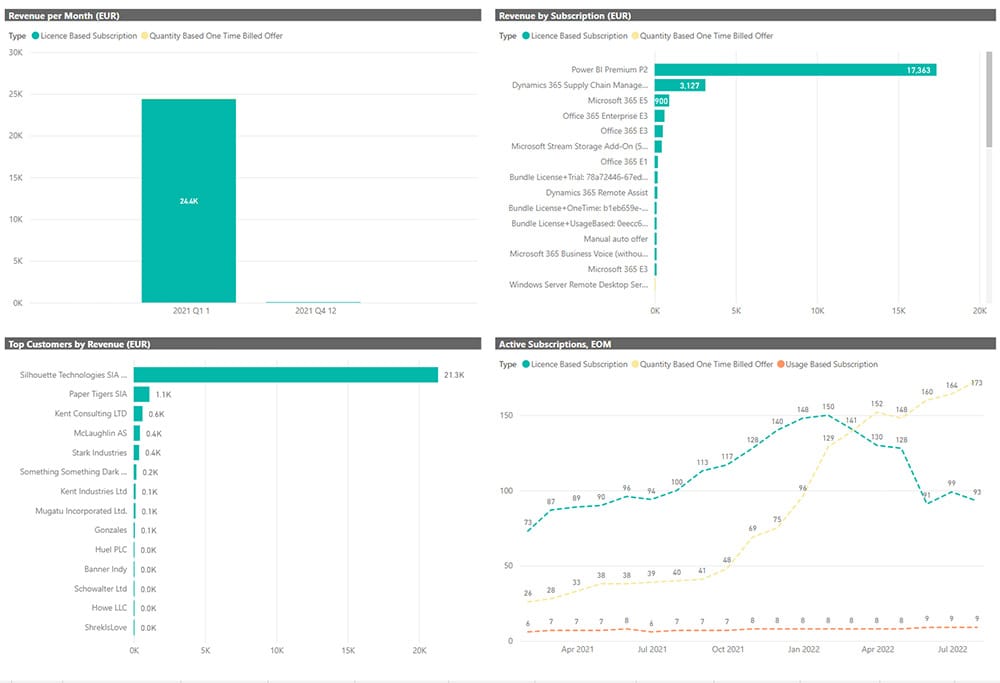1000x683 pixels.
Task: Select the Silhouette Technologies SIA revenue bar
Action: click(285, 375)
